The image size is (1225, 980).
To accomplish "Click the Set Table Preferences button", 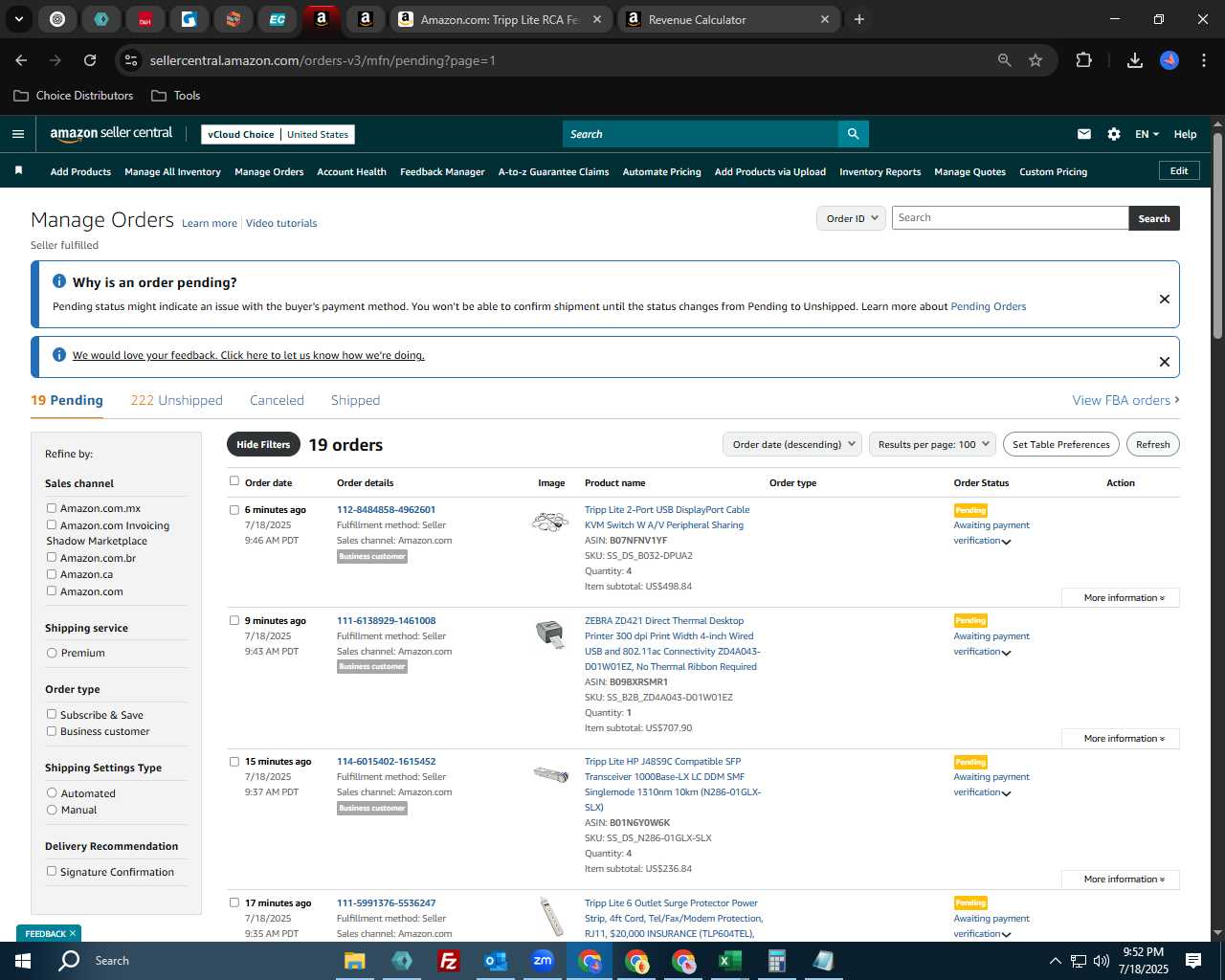I will point(1061,444).
